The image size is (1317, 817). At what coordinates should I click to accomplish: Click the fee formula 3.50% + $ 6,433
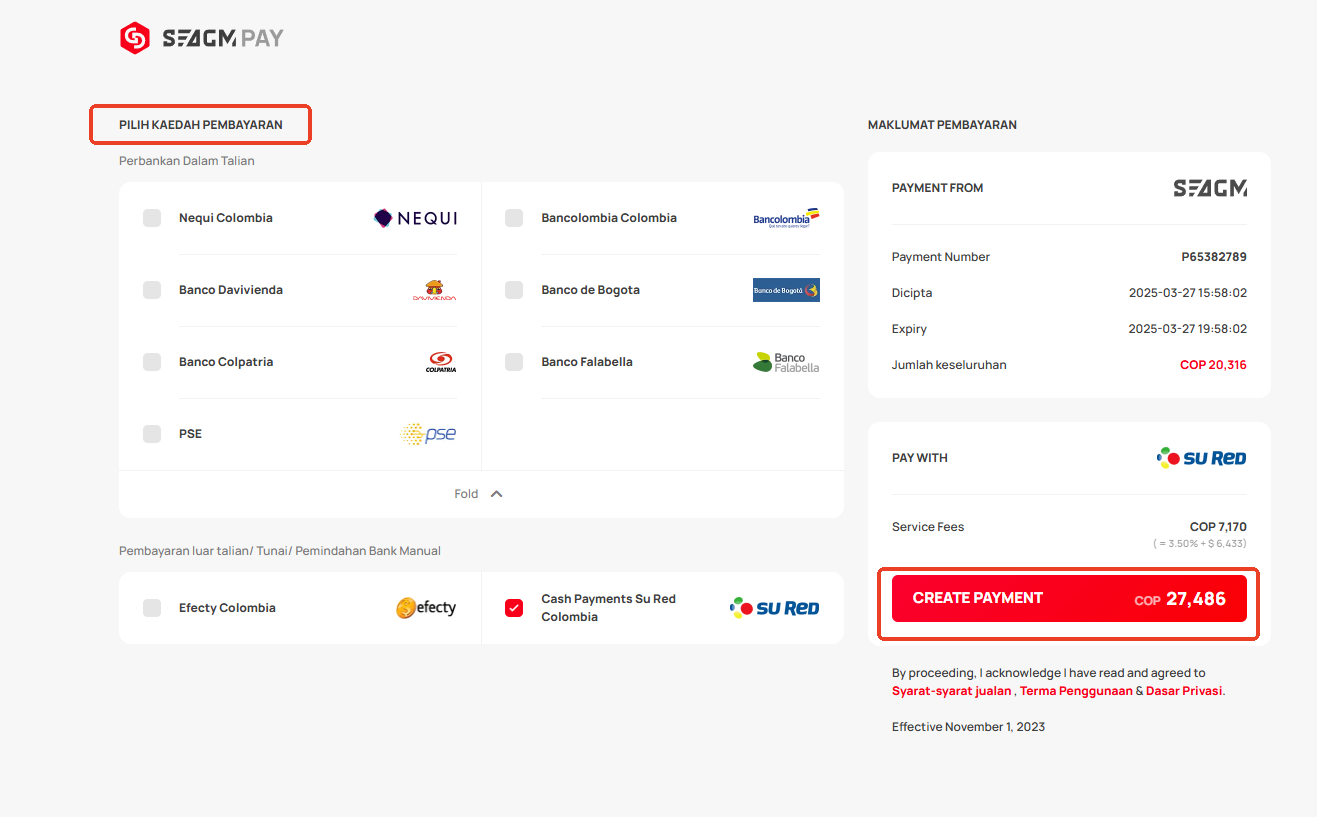1200,543
